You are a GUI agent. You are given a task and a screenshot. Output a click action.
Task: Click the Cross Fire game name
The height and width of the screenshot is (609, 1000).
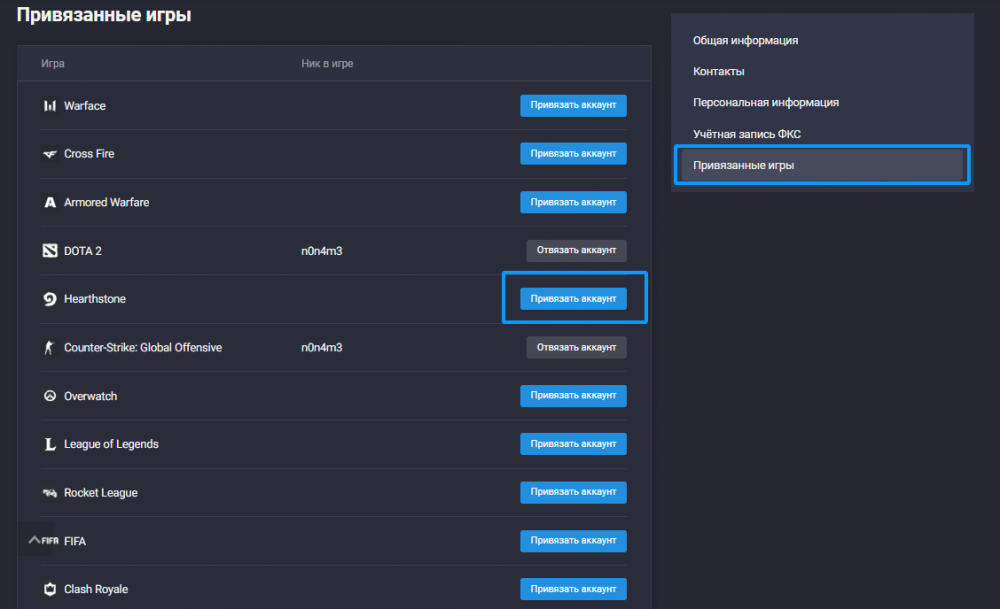click(89, 154)
